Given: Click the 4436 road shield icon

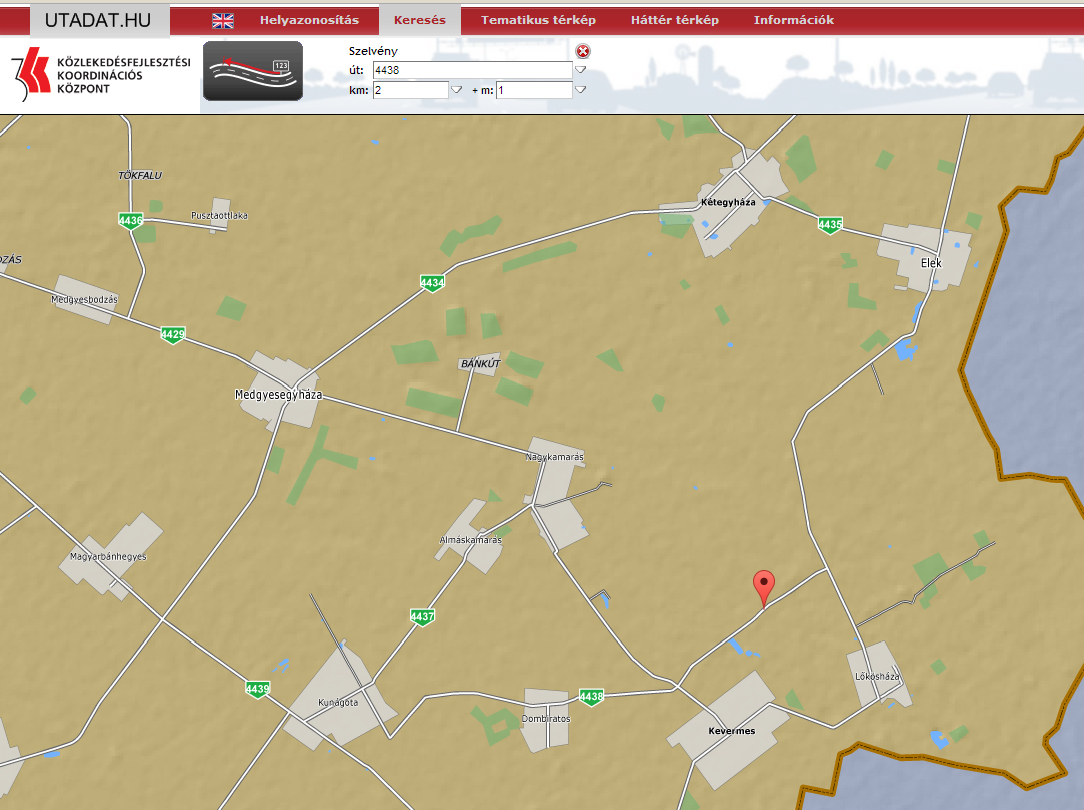Looking at the screenshot, I should (130, 220).
